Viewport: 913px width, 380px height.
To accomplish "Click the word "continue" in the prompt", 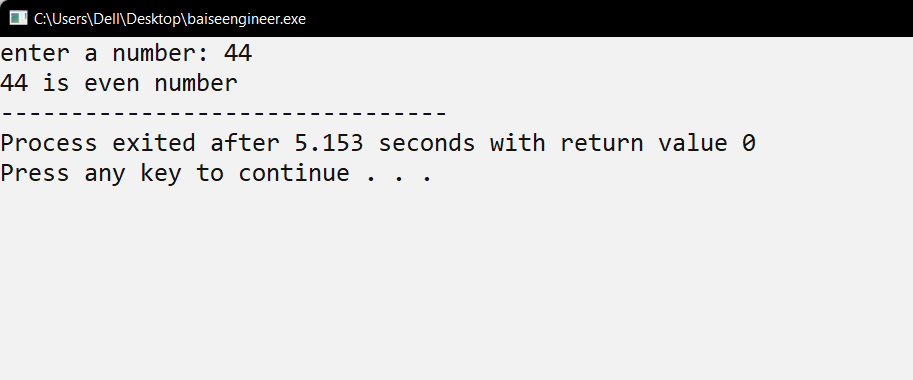I will 294,173.
